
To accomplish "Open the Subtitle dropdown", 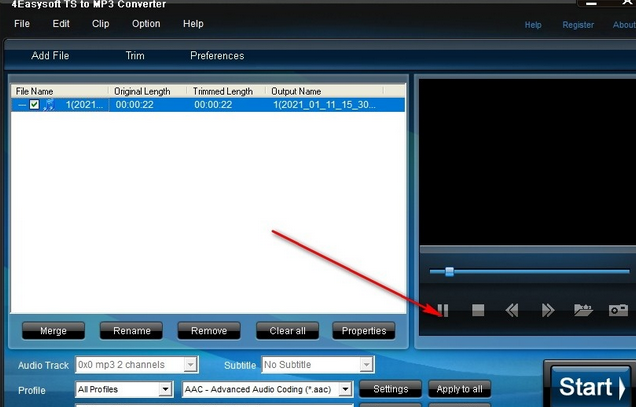I will point(366,364).
